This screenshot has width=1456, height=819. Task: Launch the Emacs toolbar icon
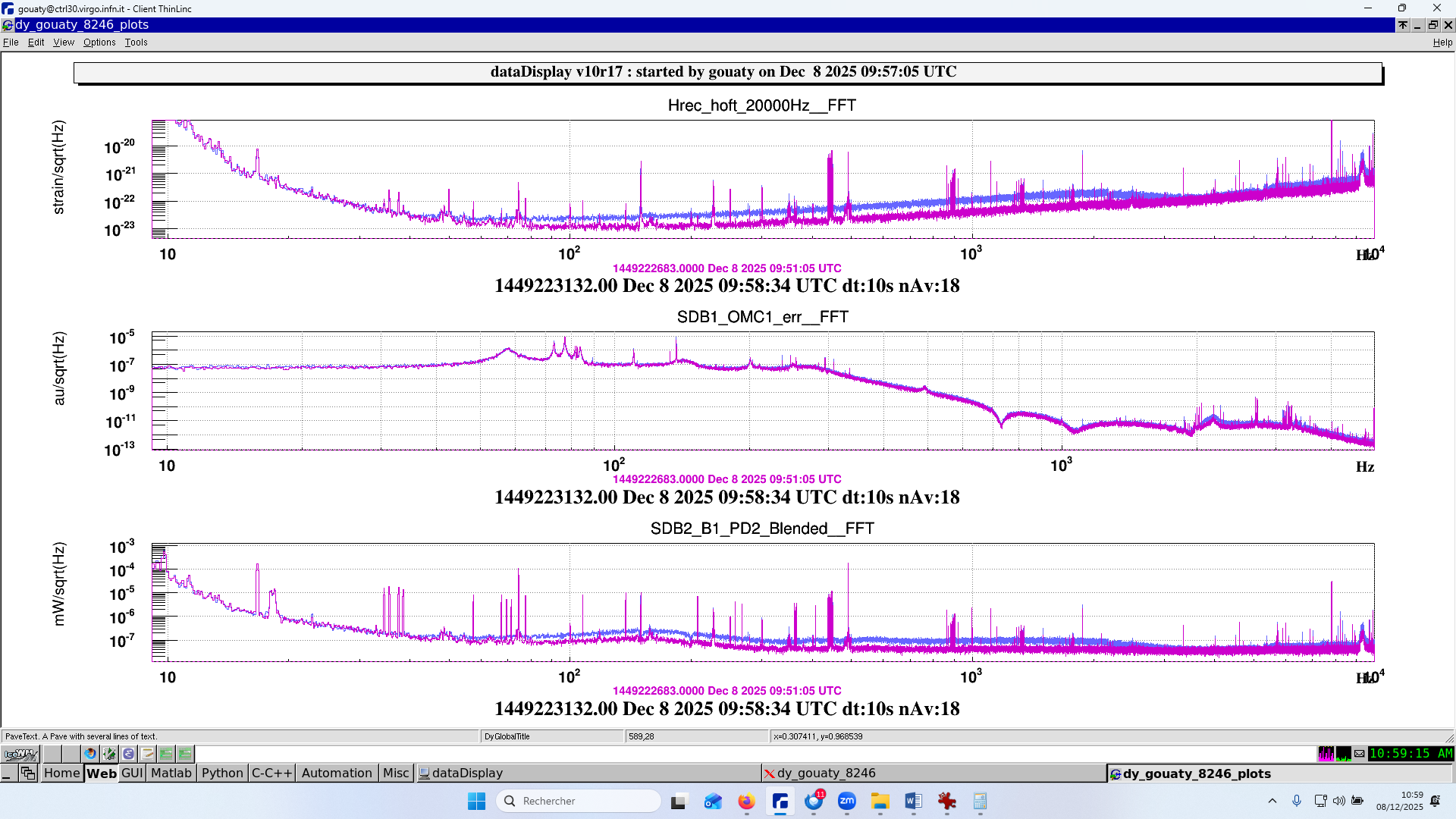[x=128, y=754]
